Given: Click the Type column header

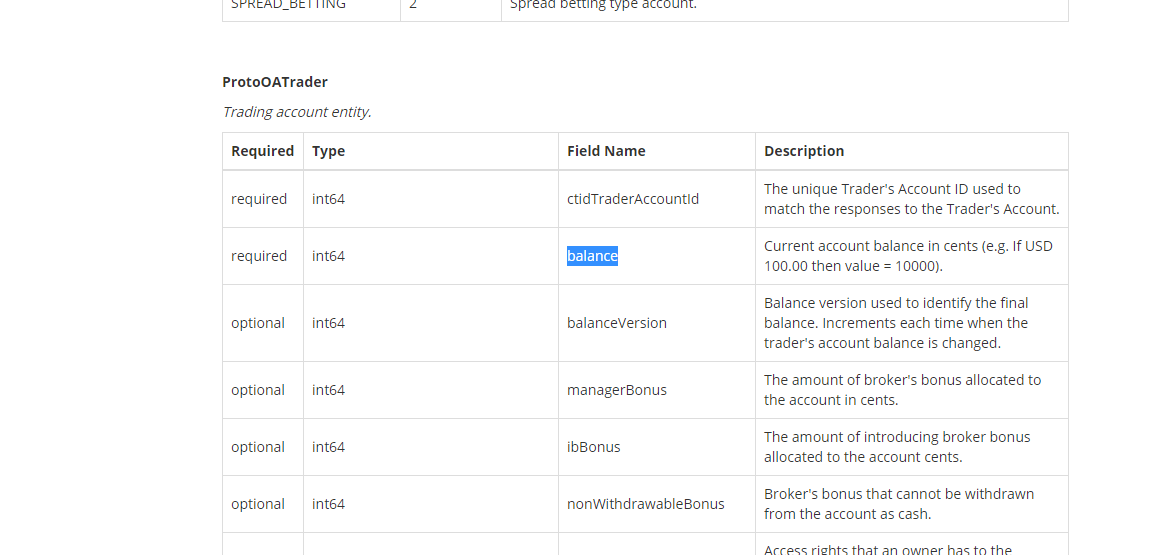Looking at the screenshot, I should pos(328,151).
